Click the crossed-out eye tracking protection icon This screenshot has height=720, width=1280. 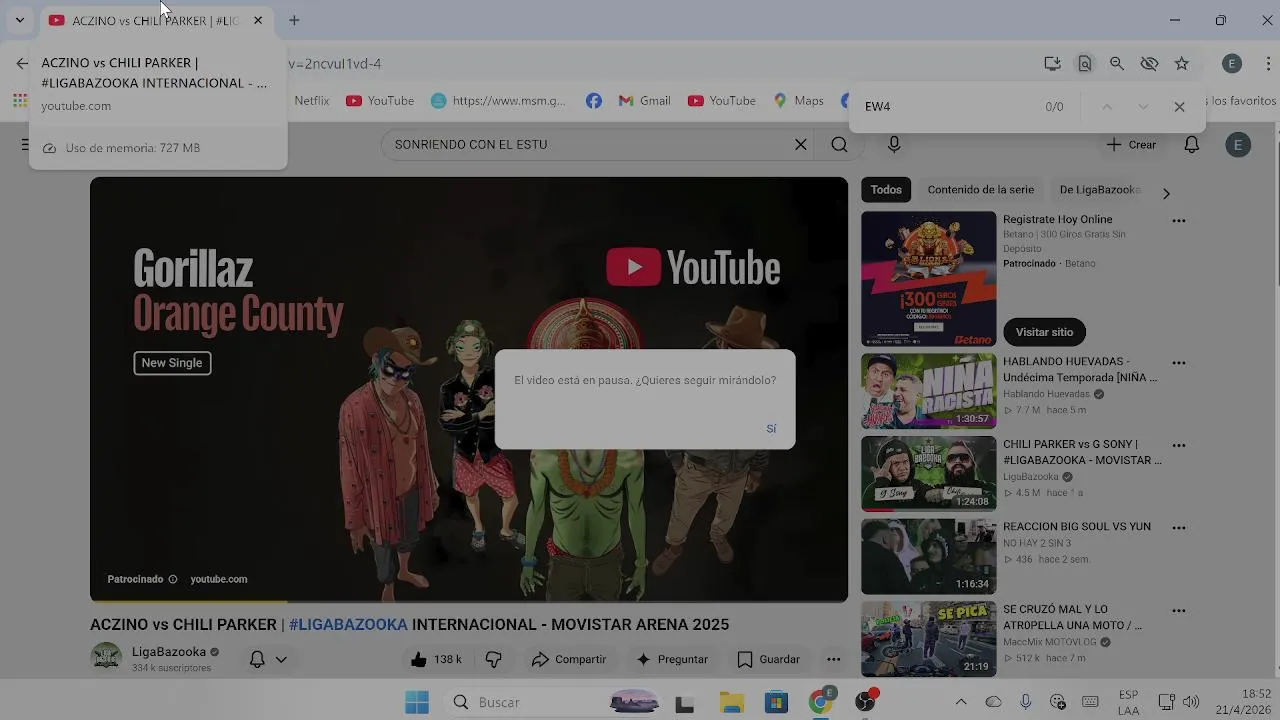point(1149,63)
